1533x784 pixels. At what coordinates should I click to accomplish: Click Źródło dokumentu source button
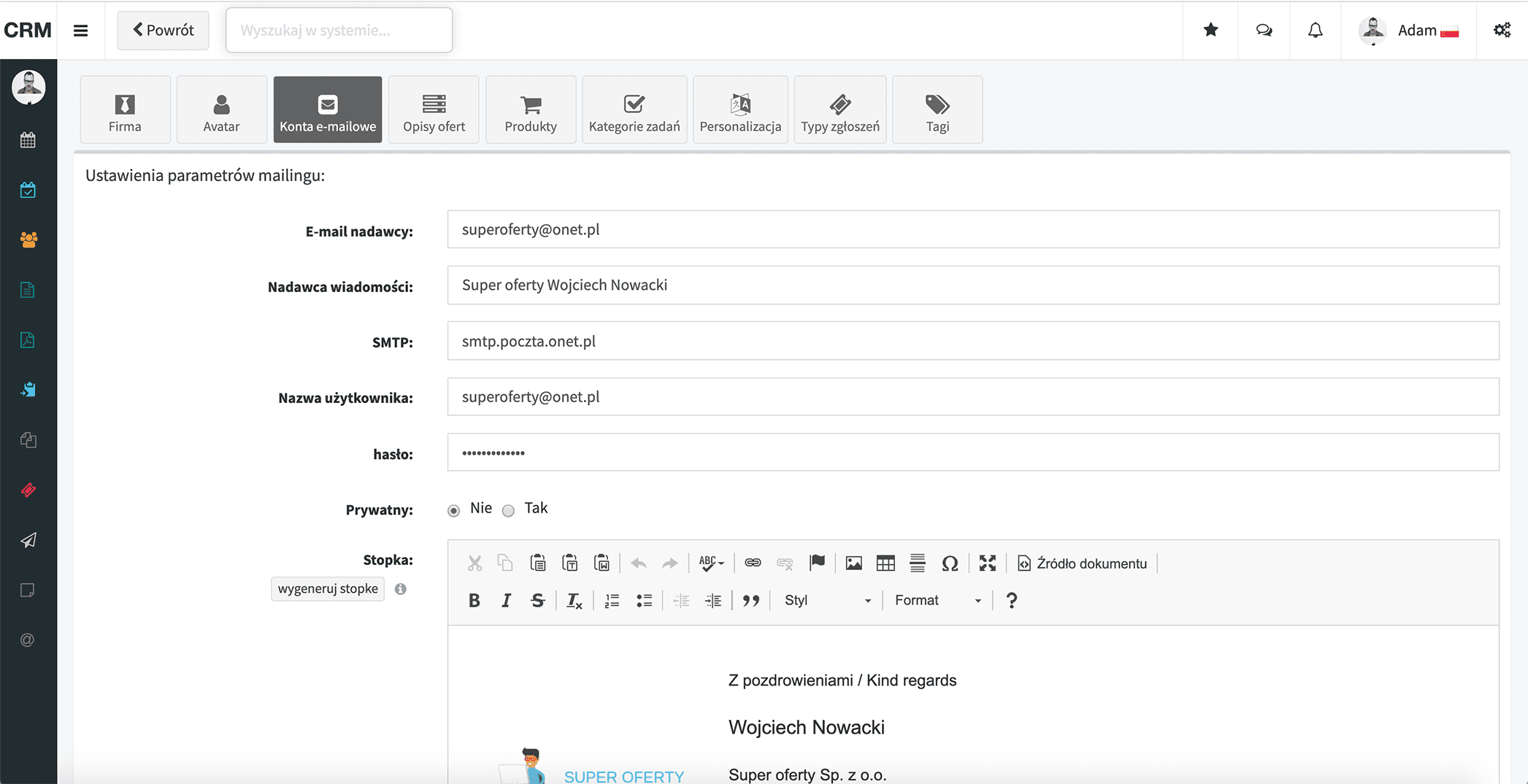point(1082,563)
